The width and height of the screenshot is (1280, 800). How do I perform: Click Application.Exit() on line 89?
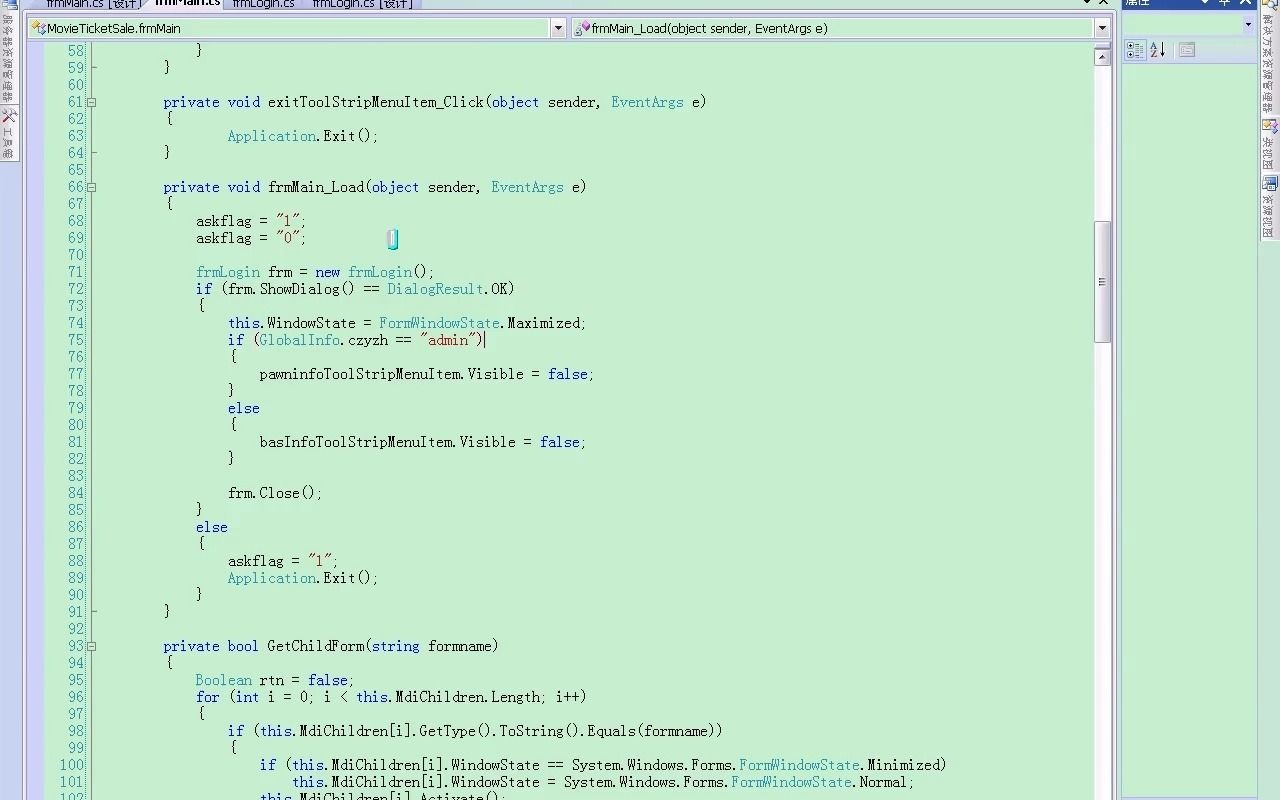click(x=303, y=578)
